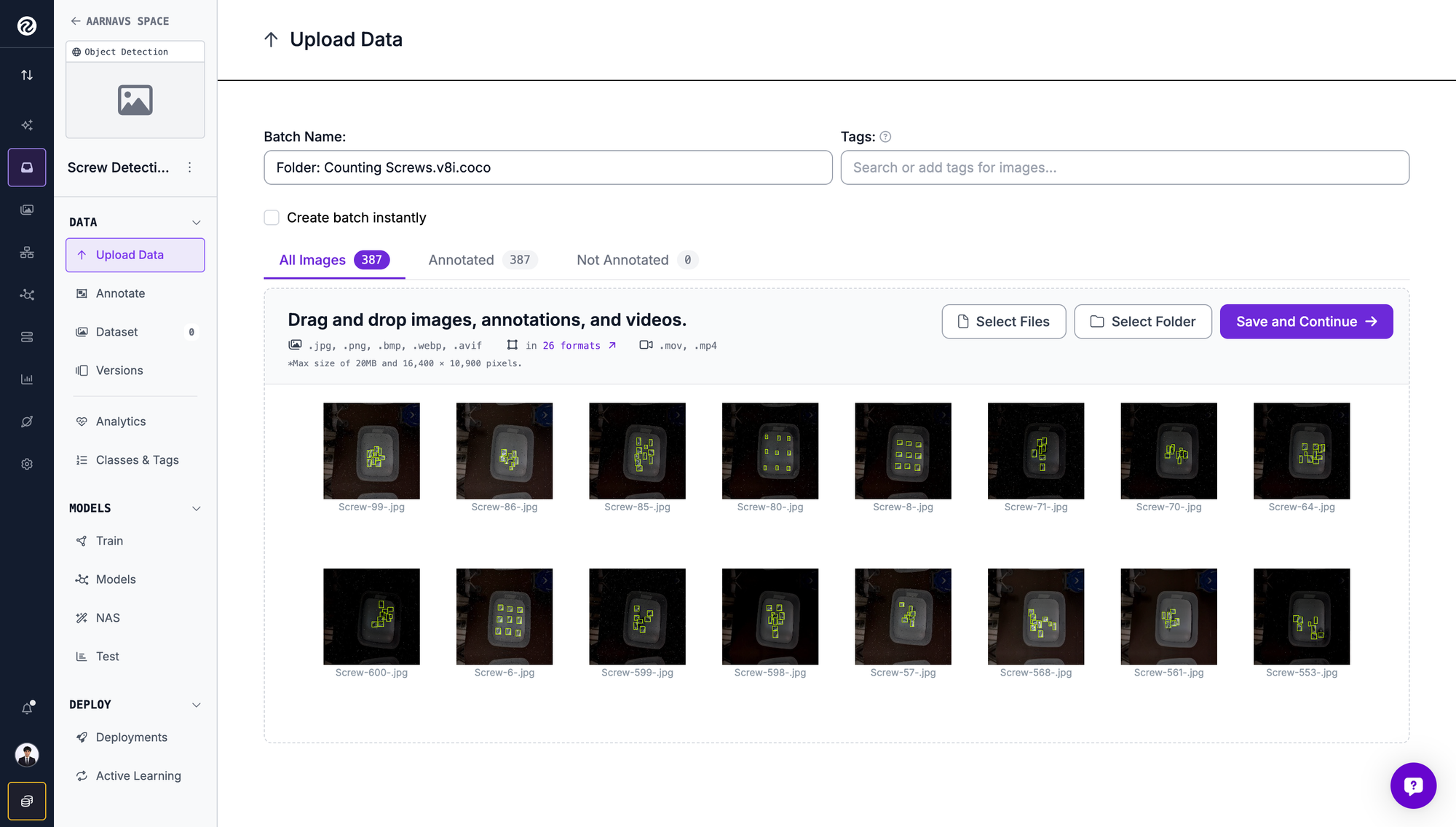This screenshot has width=1456, height=827.
Task: Open the Screw-553-.jpg thumbnail
Action: tap(1302, 617)
